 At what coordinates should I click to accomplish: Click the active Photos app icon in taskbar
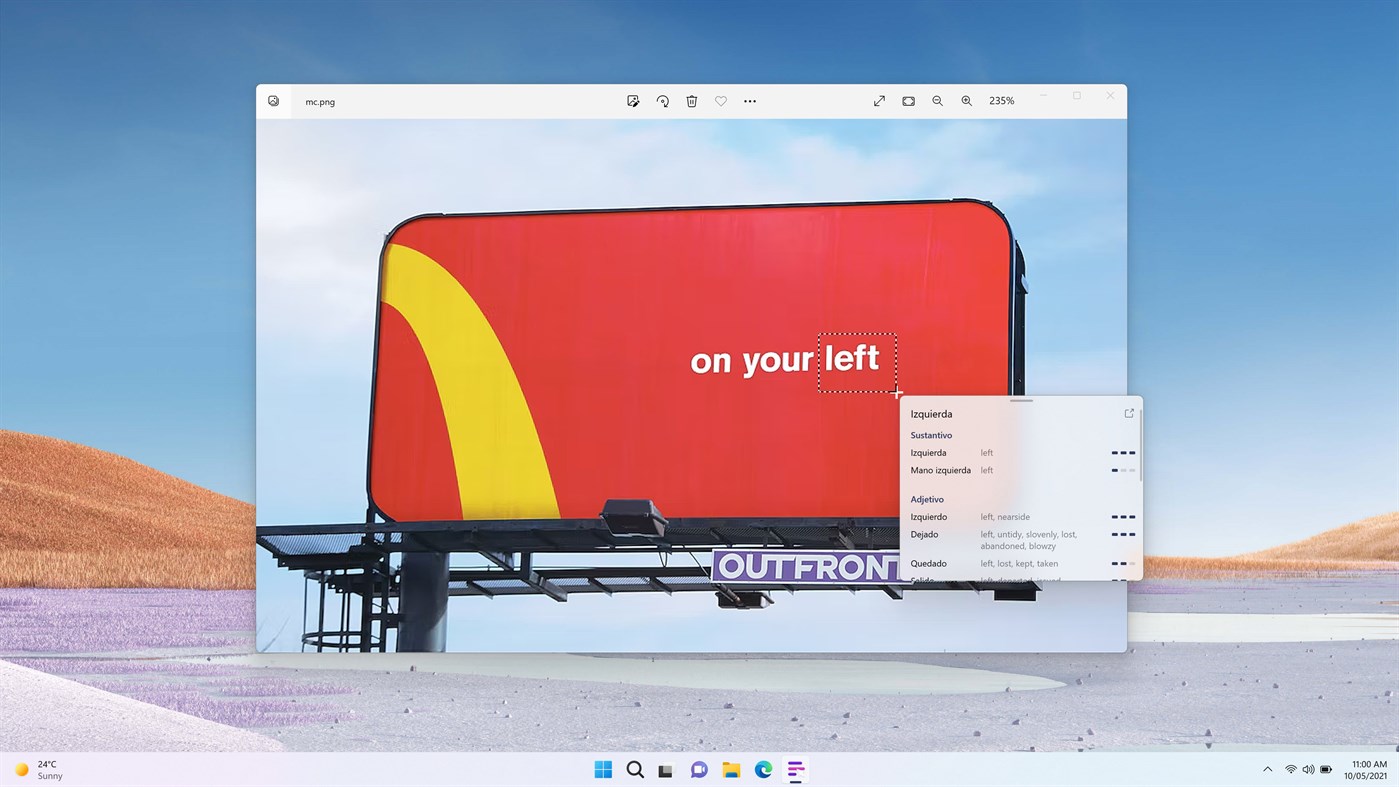(x=795, y=769)
